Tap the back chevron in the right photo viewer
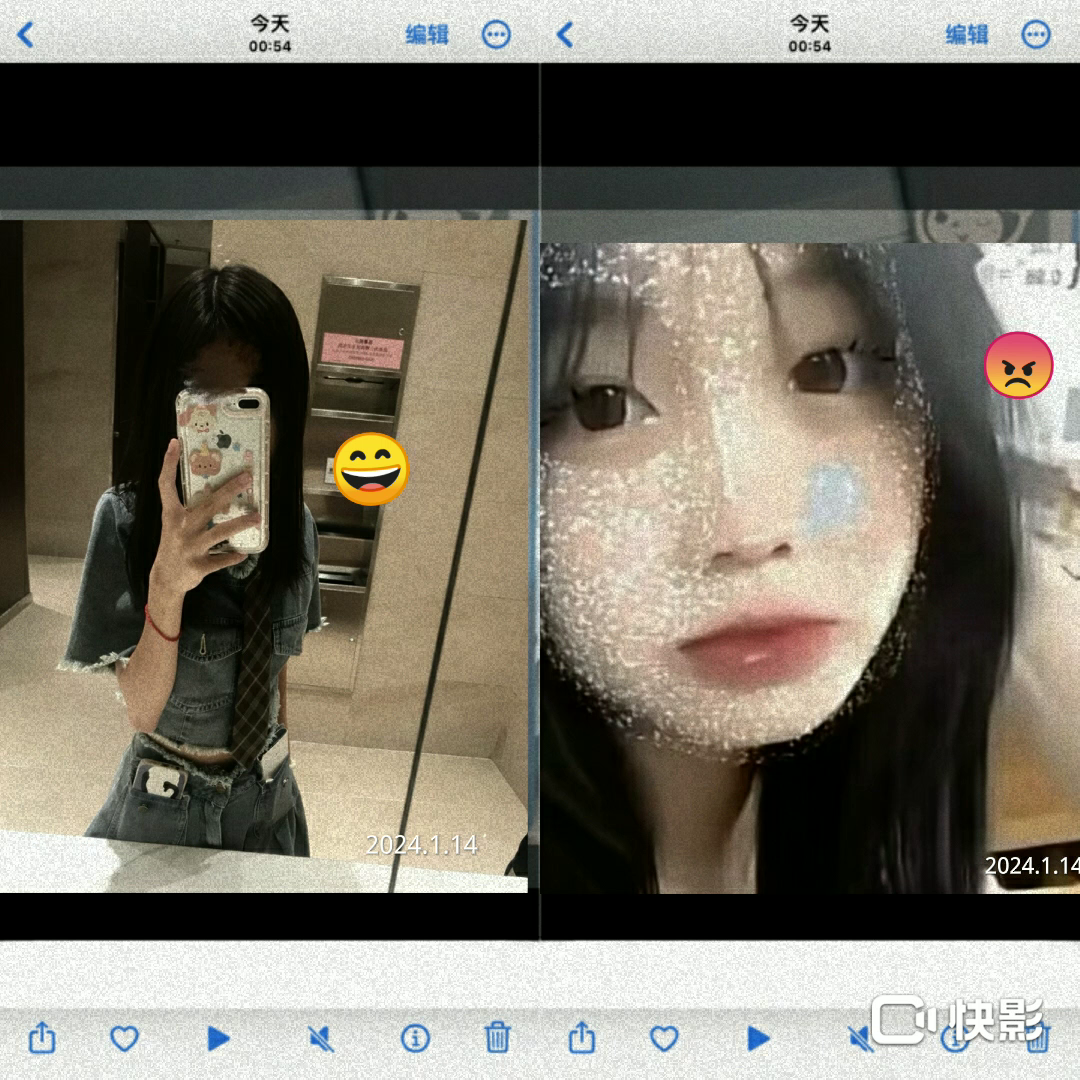 565,35
